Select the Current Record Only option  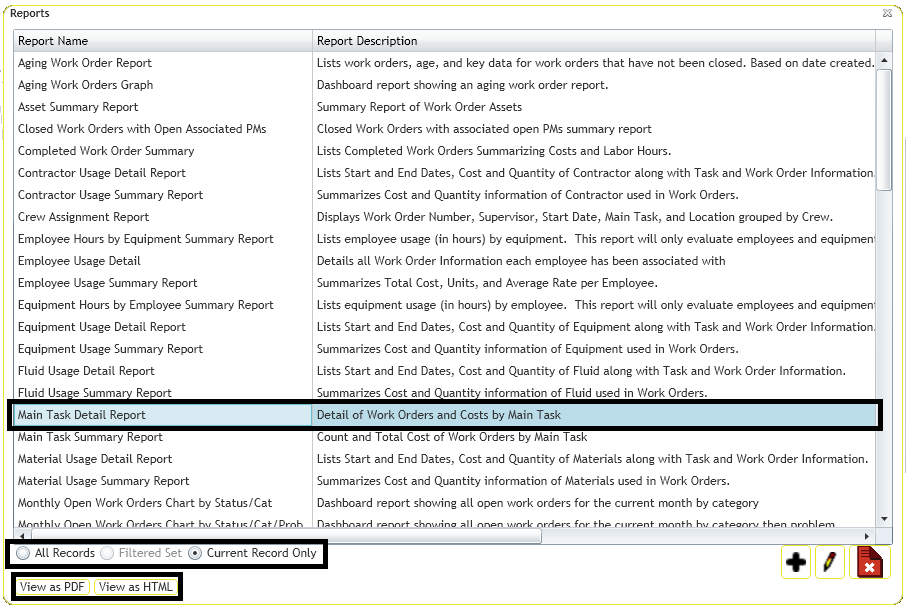195,553
